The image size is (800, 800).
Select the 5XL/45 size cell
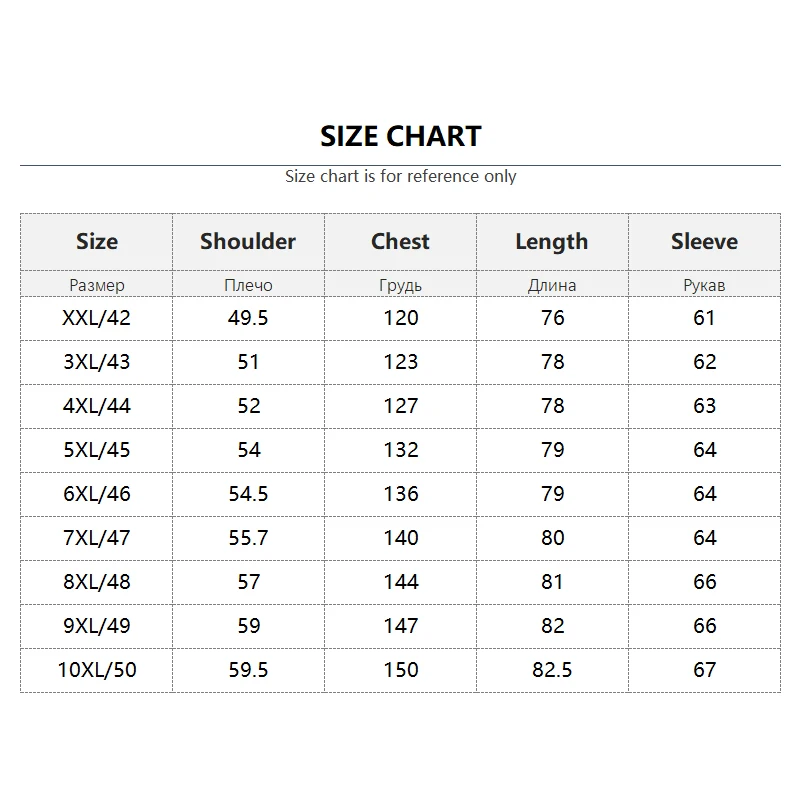click(x=97, y=450)
